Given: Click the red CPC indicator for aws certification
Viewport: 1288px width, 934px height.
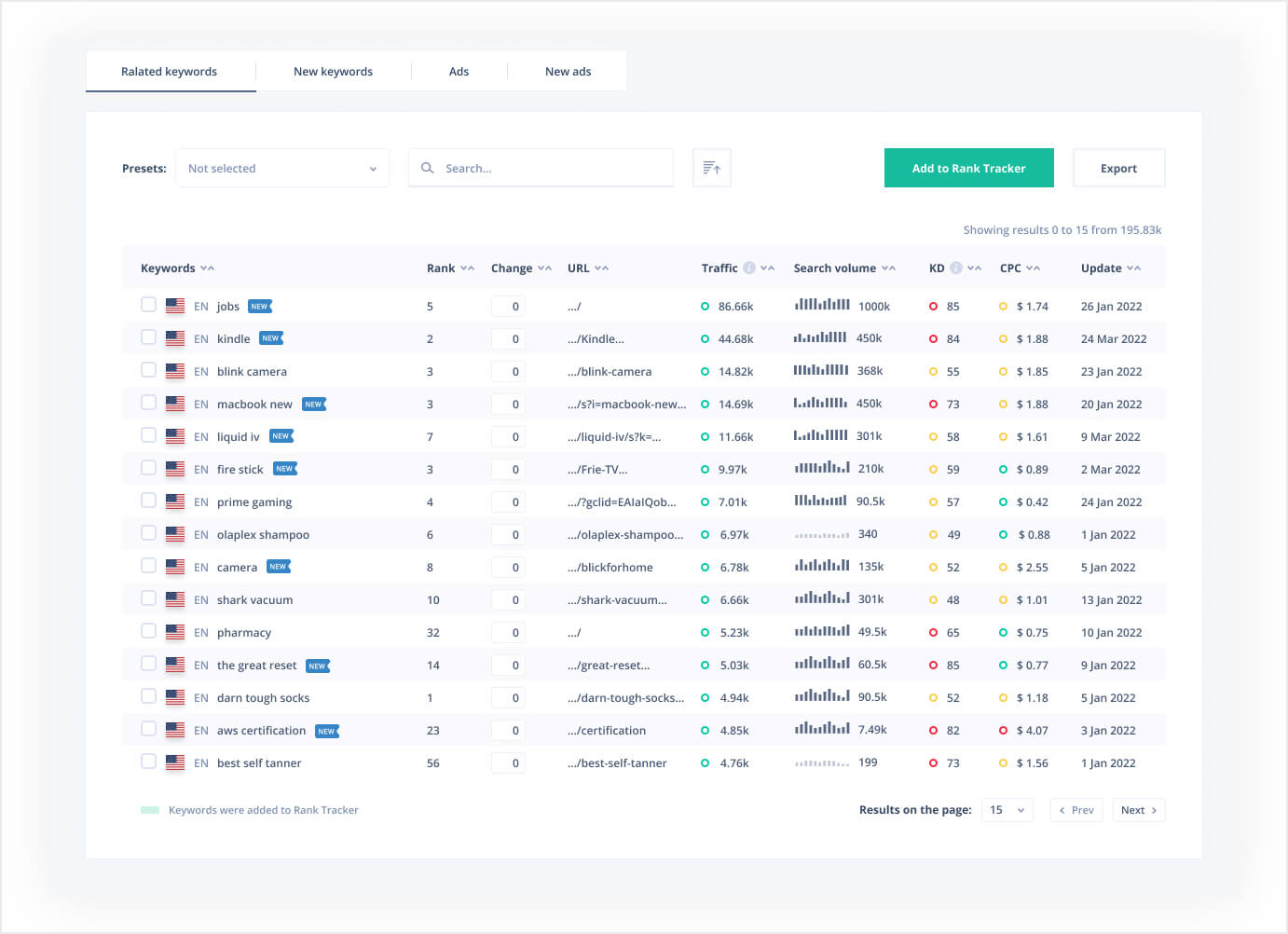Looking at the screenshot, I should click(1003, 730).
